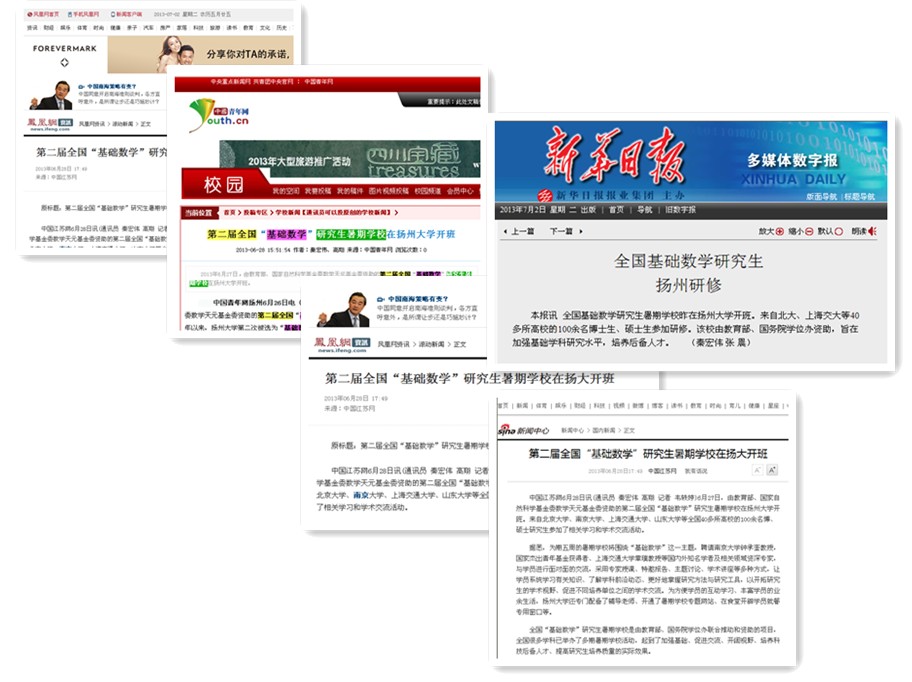Open 首页 in Xinhua Daily dark nav bar
Screen dimensions: 912x682
pyautogui.click(x=616, y=210)
